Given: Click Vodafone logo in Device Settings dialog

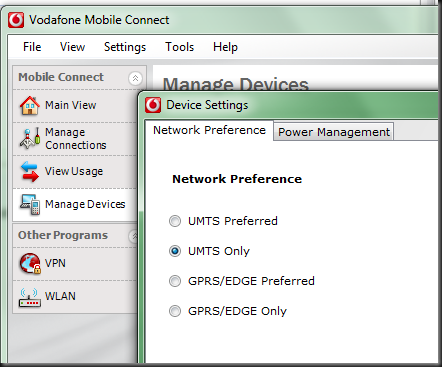Looking at the screenshot, I should (x=153, y=105).
